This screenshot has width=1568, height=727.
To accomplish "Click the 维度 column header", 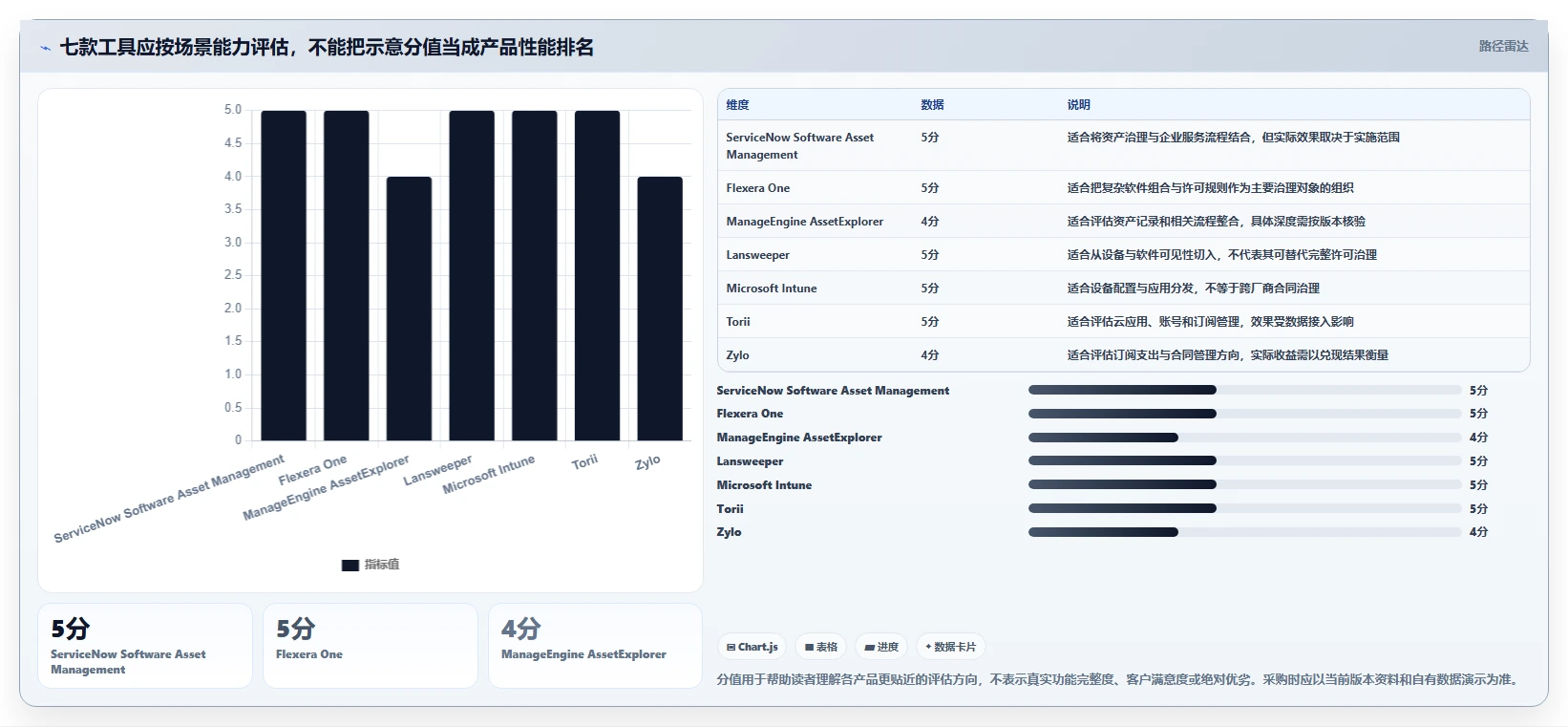I will [x=737, y=105].
